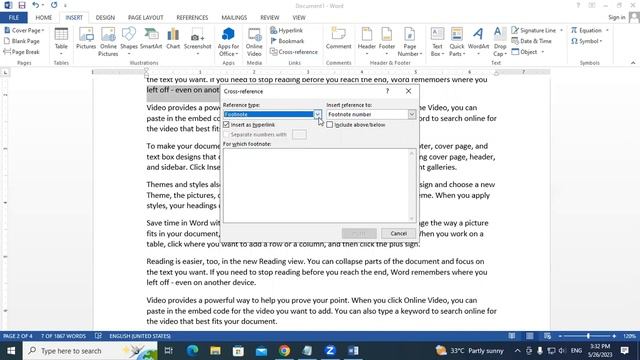The height and width of the screenshot is (360, 640).
Task: Insert a Chart
Action: click(x=173, y=39)
